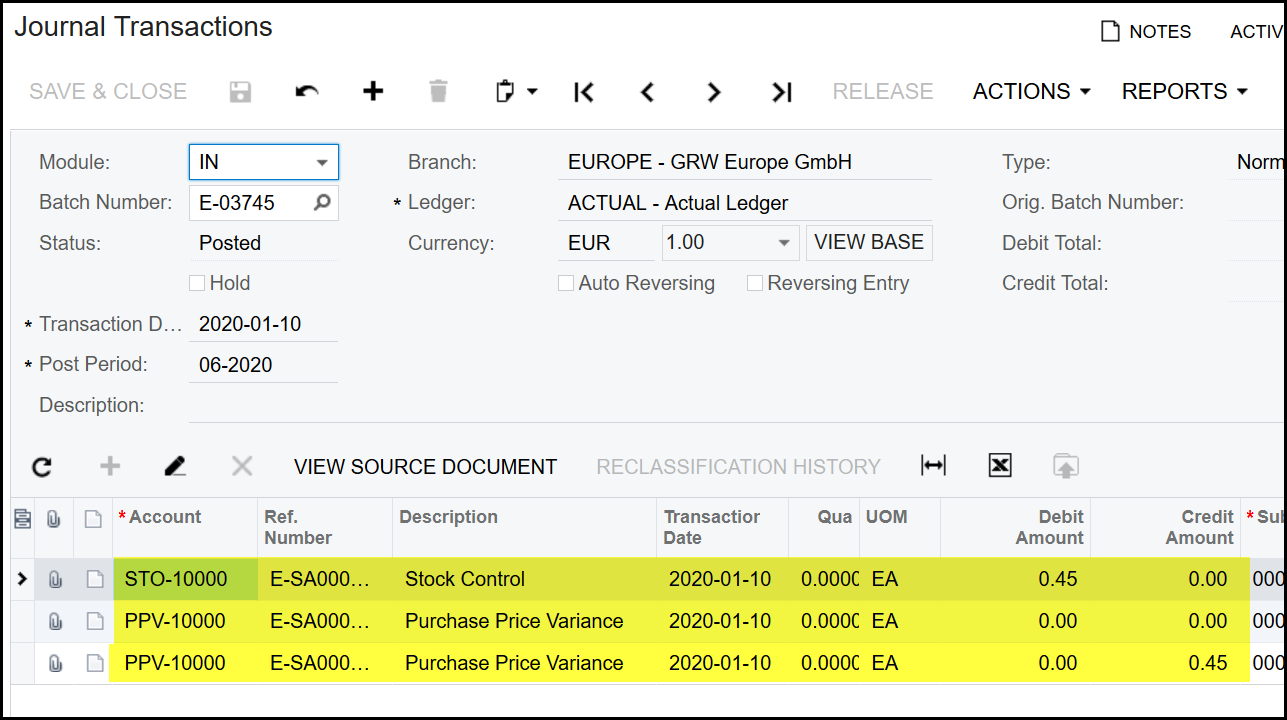Viewport: 1287px width, 720px height.
Task: Open the clipboard dropdown arrow
Action: (532, 92)
